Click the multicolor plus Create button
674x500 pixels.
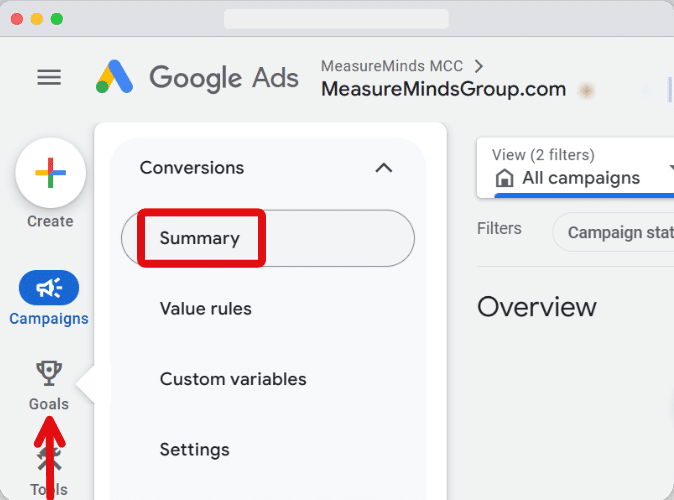51,173
